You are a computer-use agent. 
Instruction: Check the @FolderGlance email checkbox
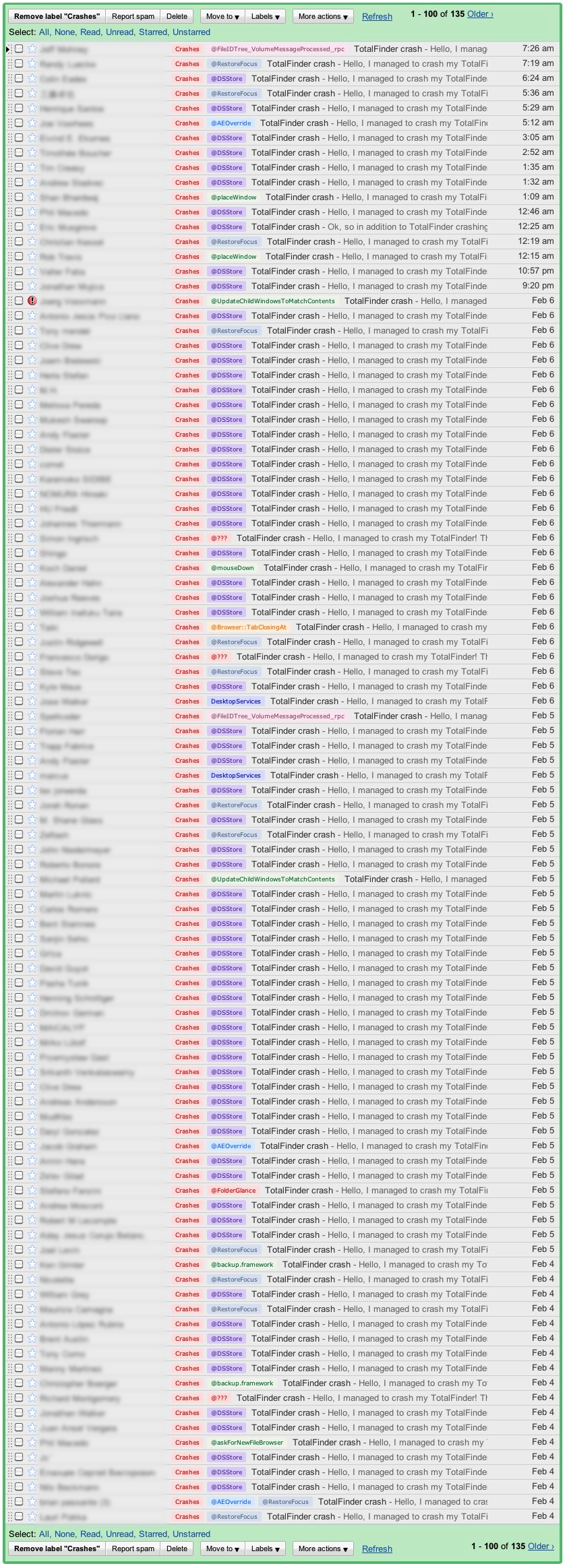[19, 1190]
